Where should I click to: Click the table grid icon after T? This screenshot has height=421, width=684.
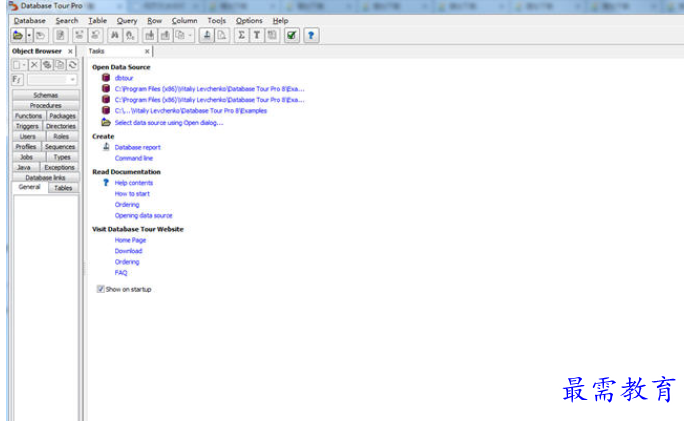[x=272, y=35]
